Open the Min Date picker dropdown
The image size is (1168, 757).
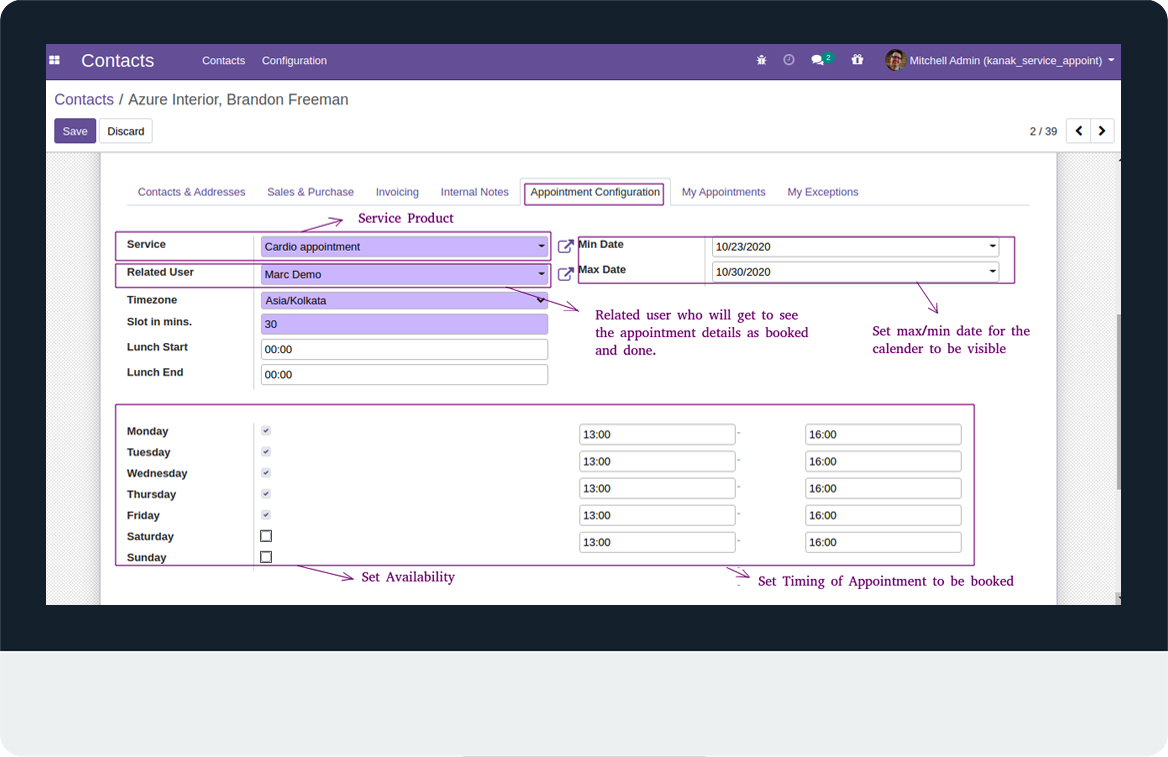pyautogui.click(x=992, y=247)
